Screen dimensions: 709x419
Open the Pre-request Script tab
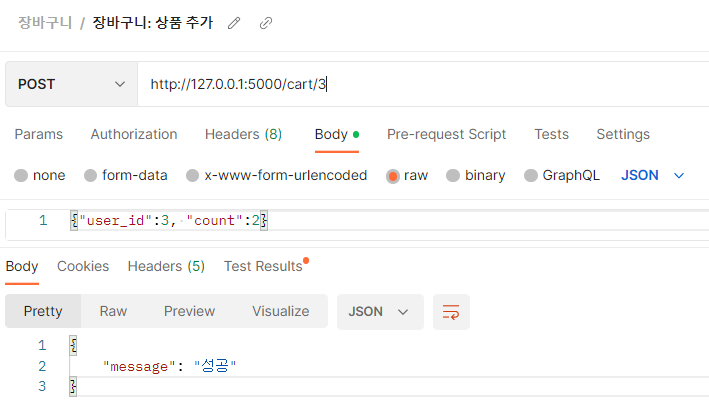pos(446,134)
